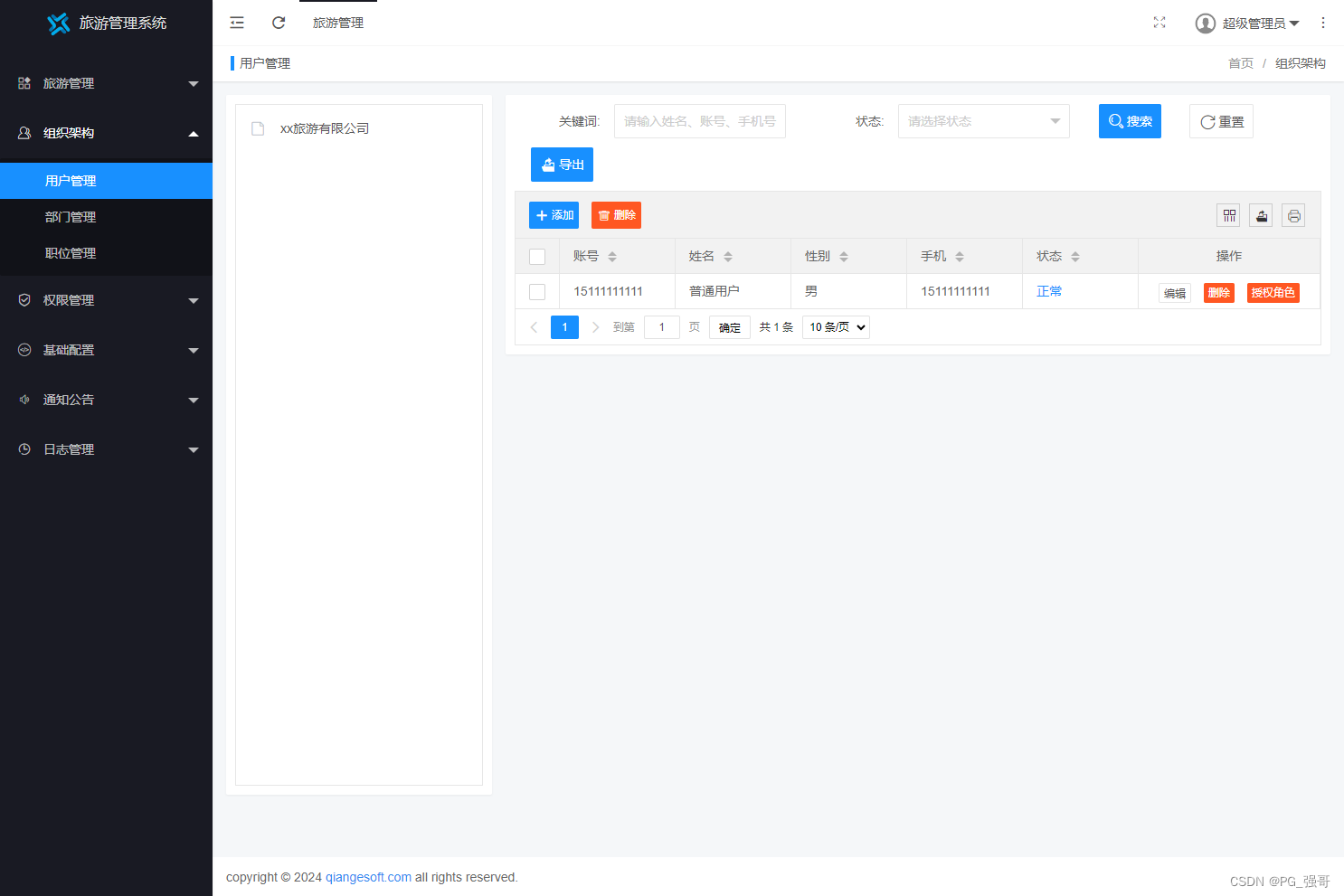The width and height of the screenshot is (1344, 896).
Task: Collapse the 组织架构 sidebar menu
Action: [194, 134]
